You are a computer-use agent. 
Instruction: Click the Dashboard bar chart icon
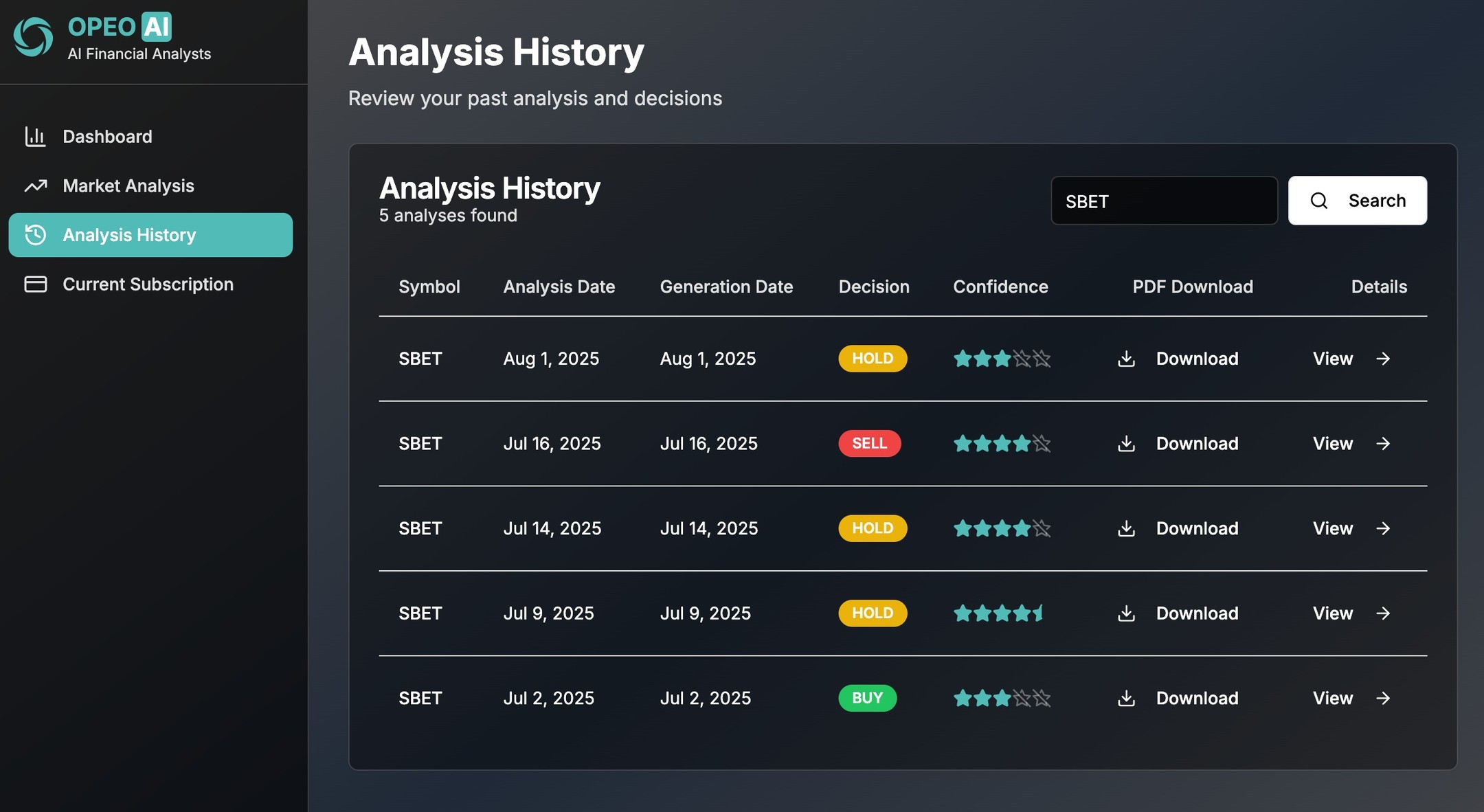click(x=35, y=137)
